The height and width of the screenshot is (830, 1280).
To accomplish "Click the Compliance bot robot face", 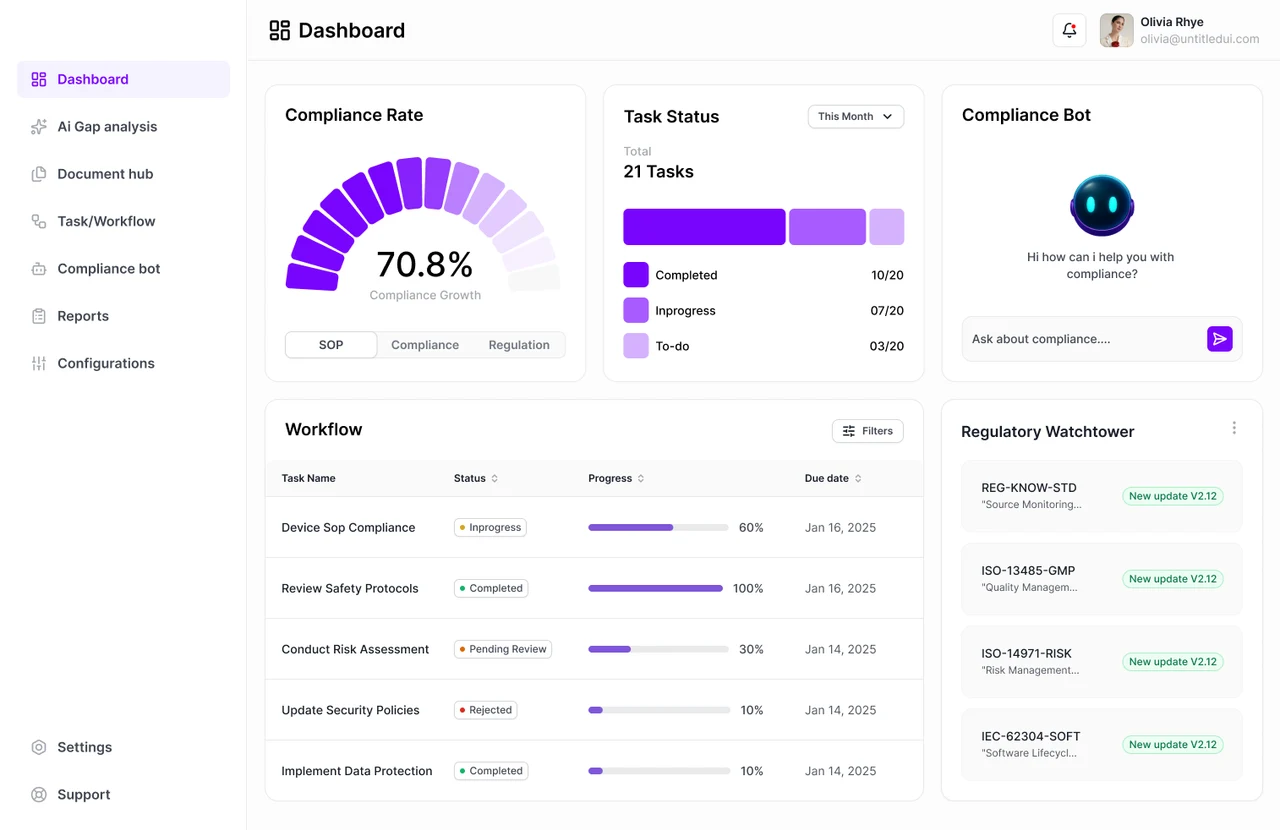I will tap(1102, 205).
